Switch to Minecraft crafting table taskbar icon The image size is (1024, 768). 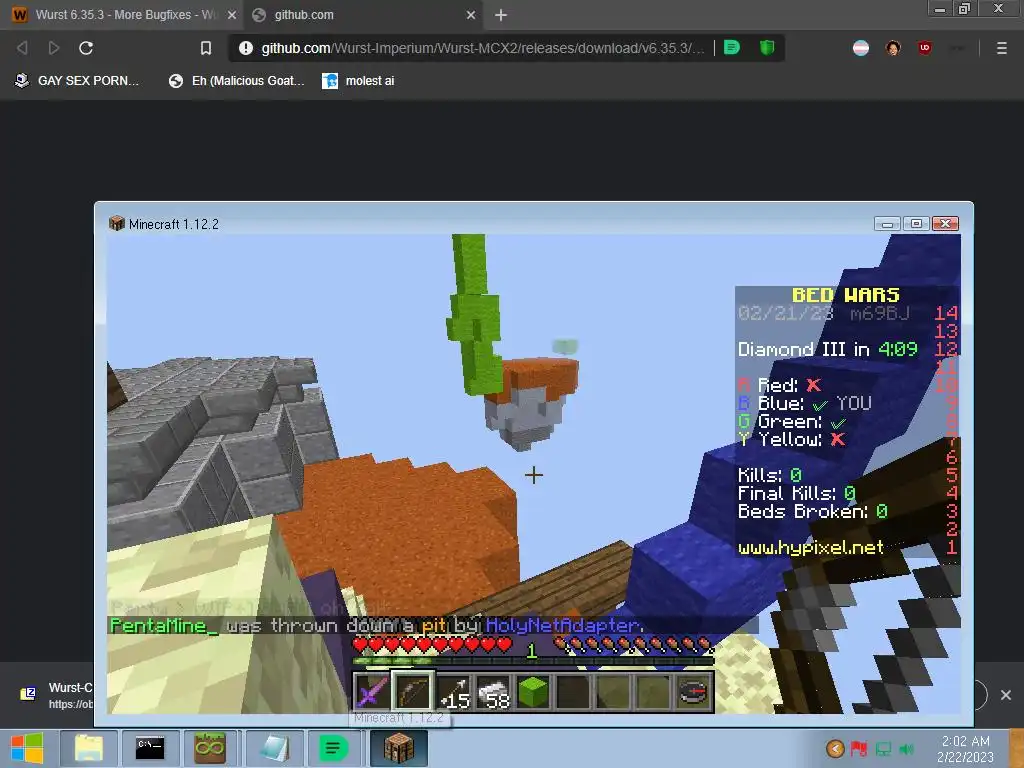tap(398, 748)
